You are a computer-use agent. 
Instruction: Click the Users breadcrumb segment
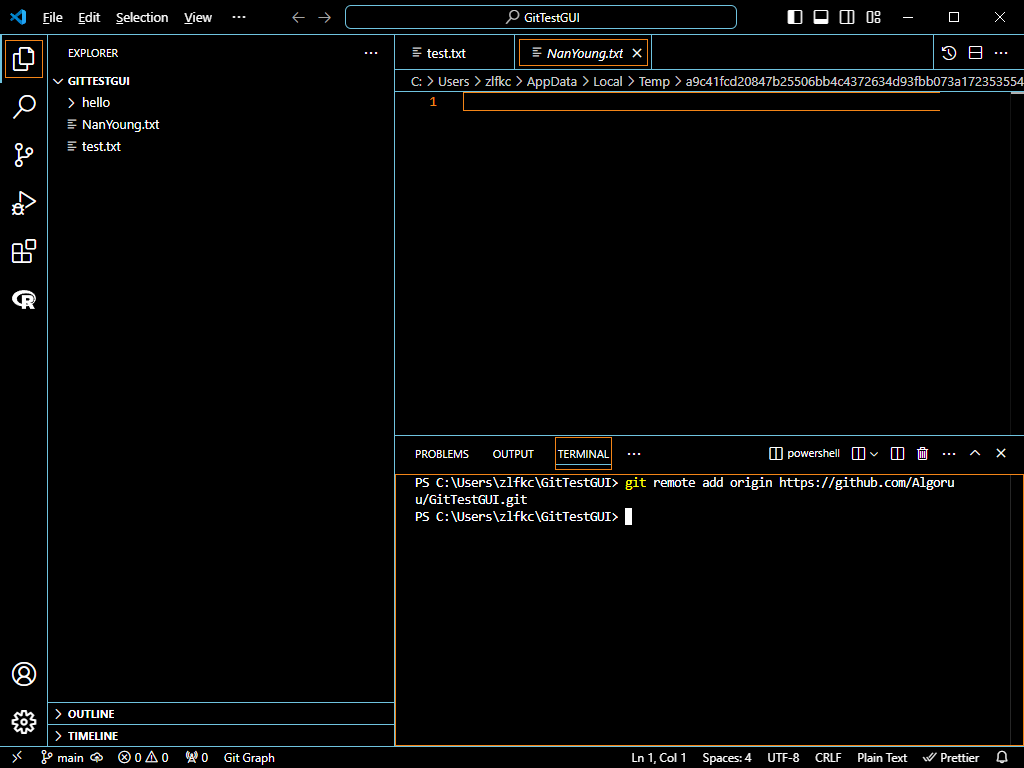453,82
